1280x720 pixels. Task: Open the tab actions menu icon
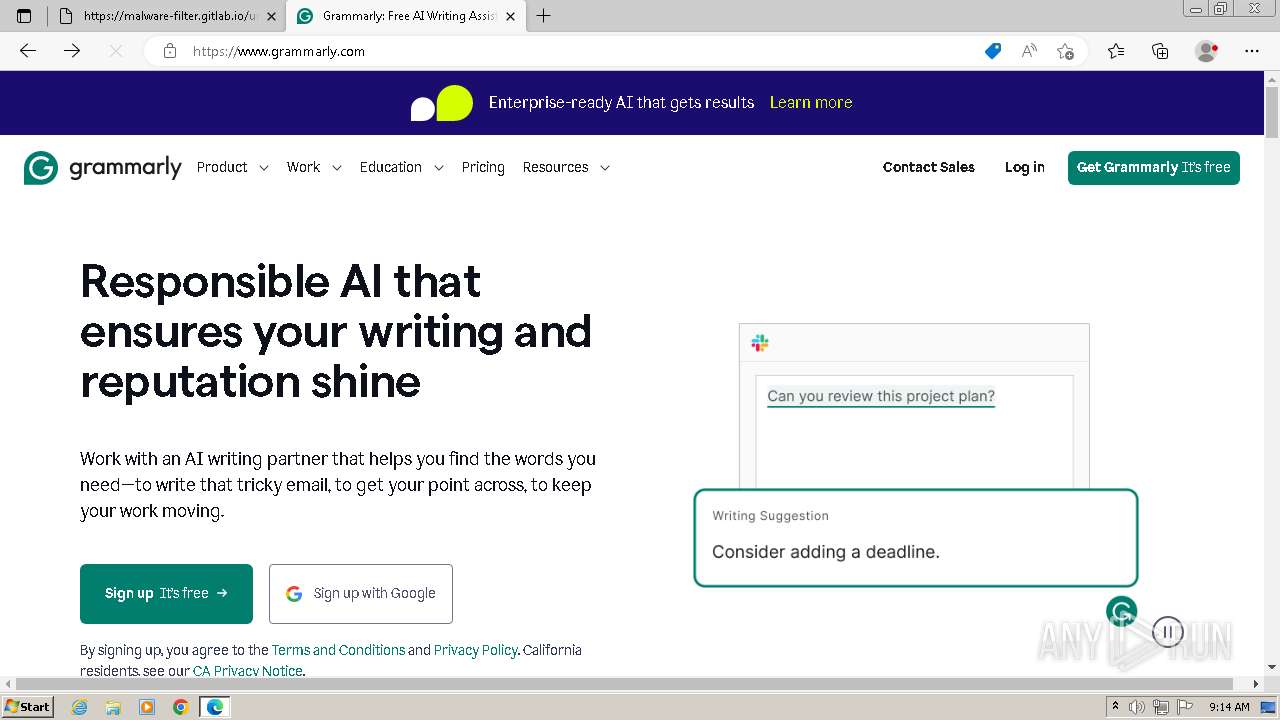[24, 16]
